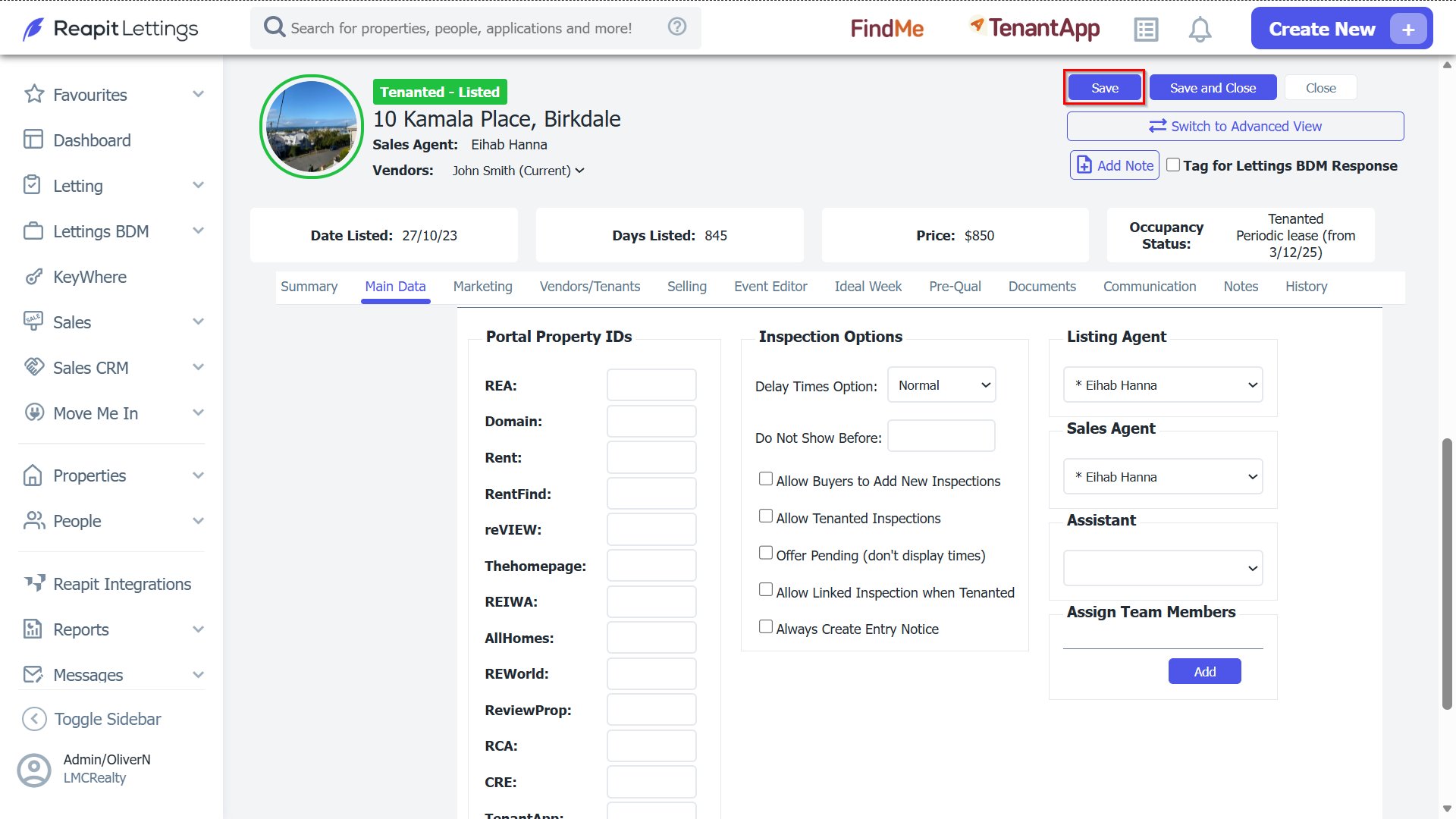Open the Delay Times Option dropdown
The width and height of the screenshot is (1456, 819).
[942, 385]
